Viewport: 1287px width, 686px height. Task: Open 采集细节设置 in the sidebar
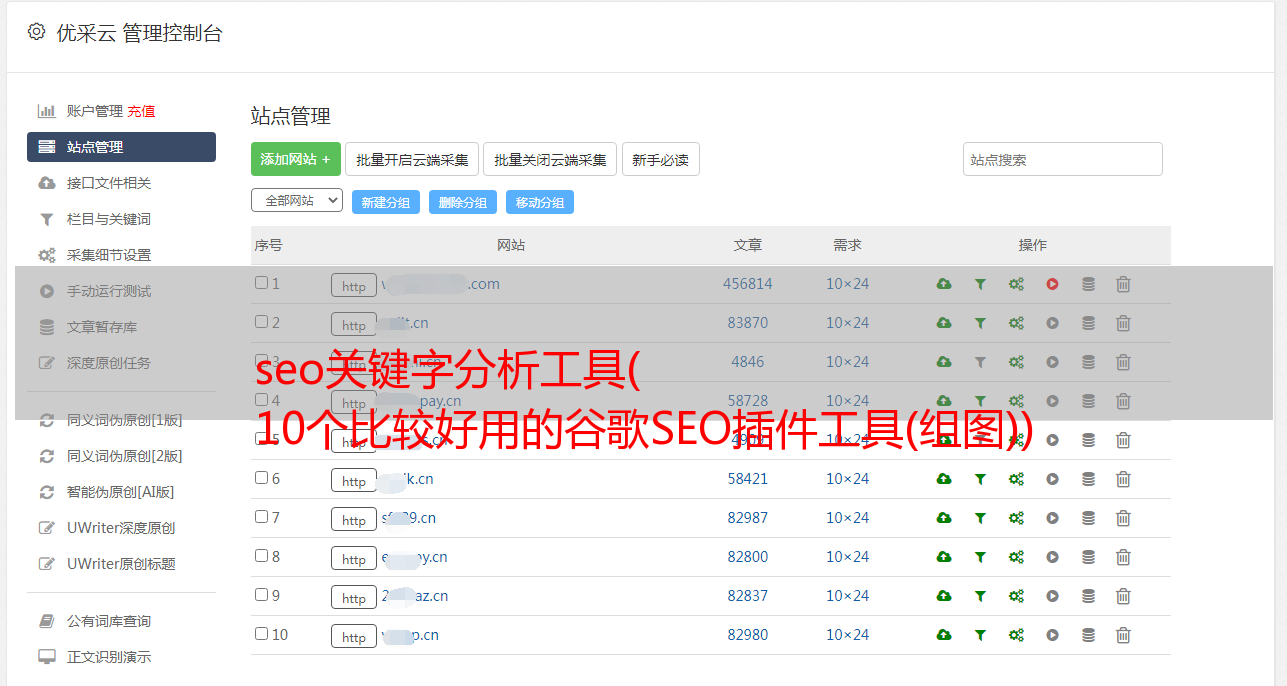click(109, 255)
